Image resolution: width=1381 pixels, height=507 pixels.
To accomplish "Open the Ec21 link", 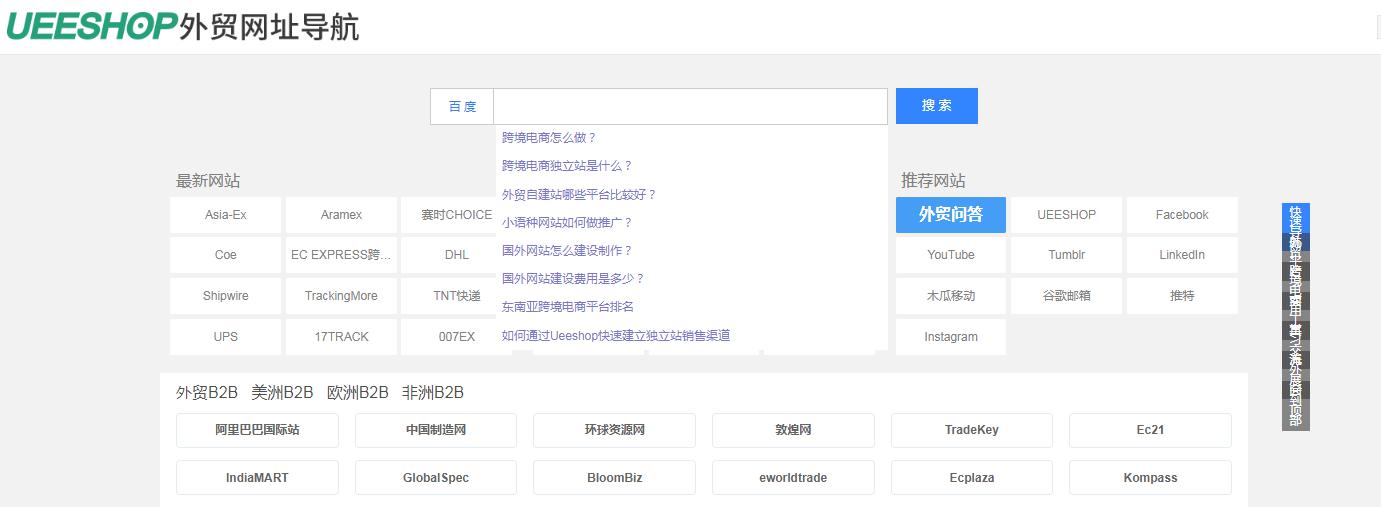I will point(1150,430).
